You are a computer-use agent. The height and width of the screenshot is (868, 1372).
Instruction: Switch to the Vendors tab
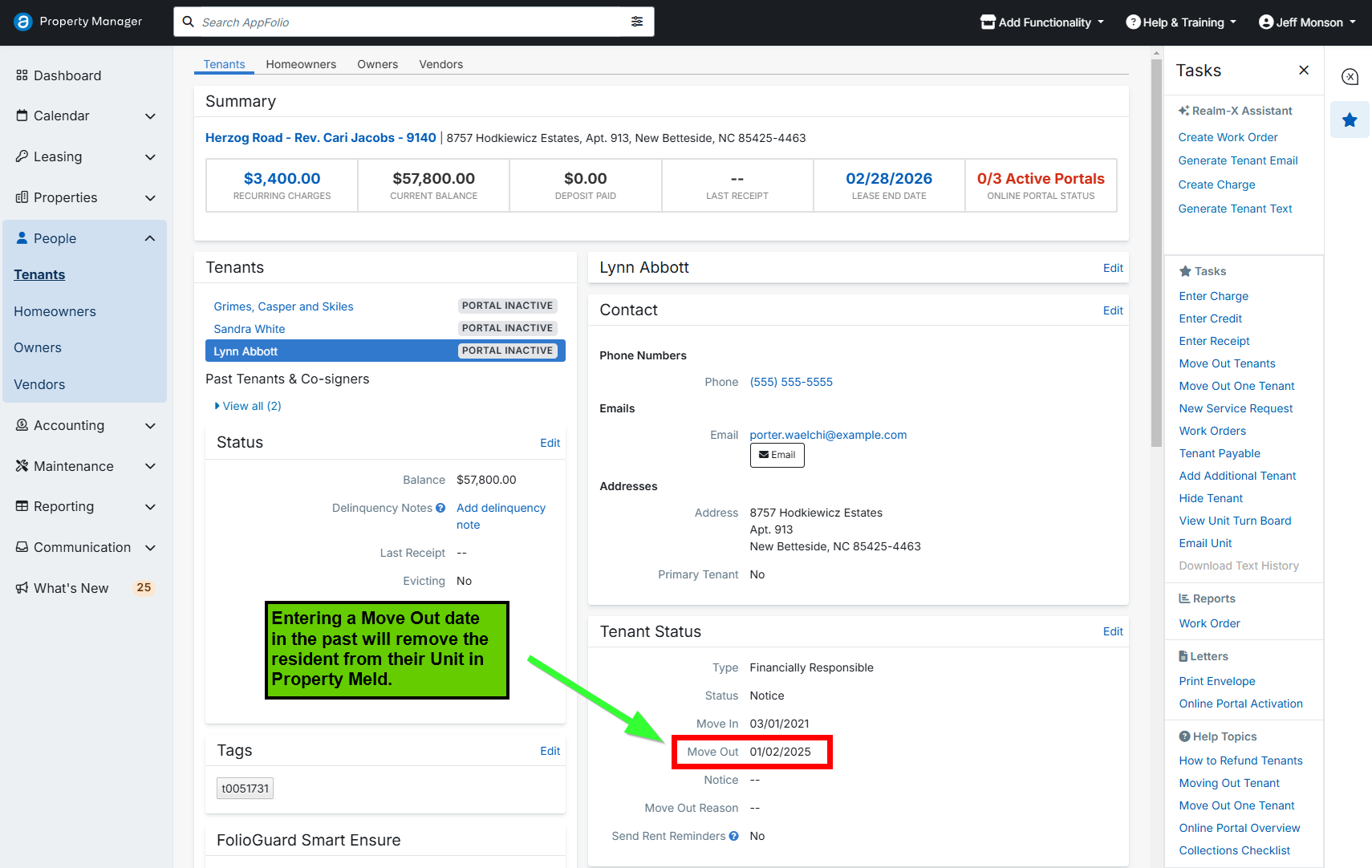440,64
